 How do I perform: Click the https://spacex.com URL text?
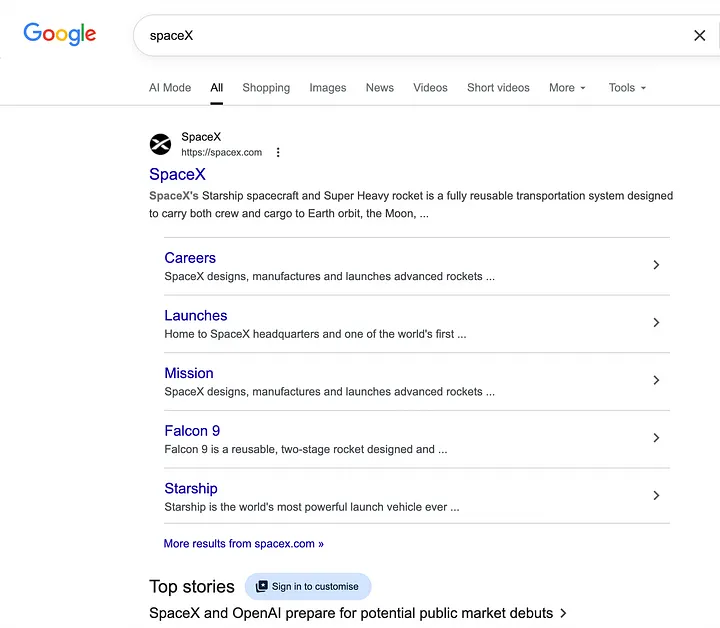[x=221, y=152]
